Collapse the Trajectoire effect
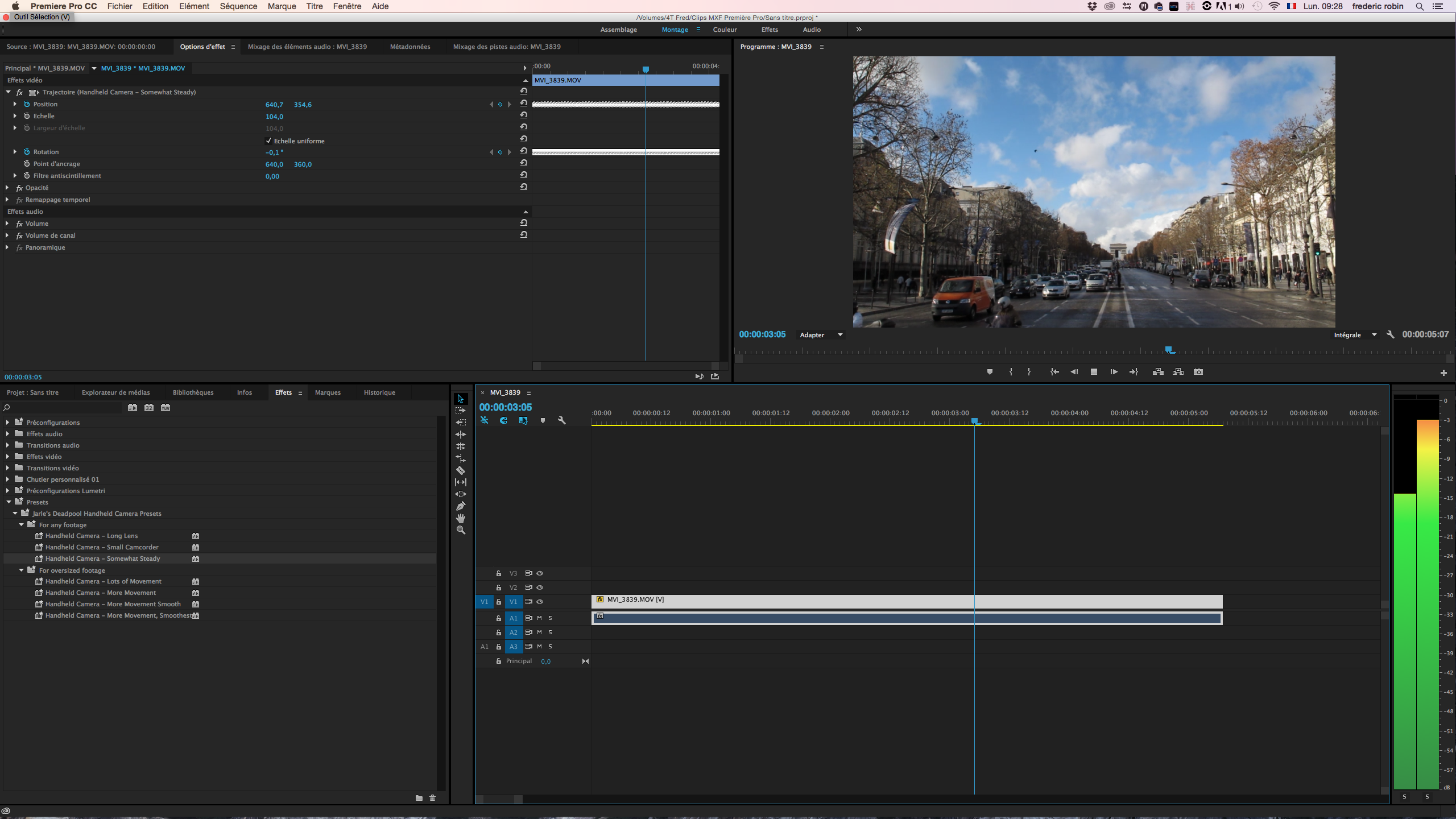This screenshot has height=819, width=1456. (x=8, y=92)
